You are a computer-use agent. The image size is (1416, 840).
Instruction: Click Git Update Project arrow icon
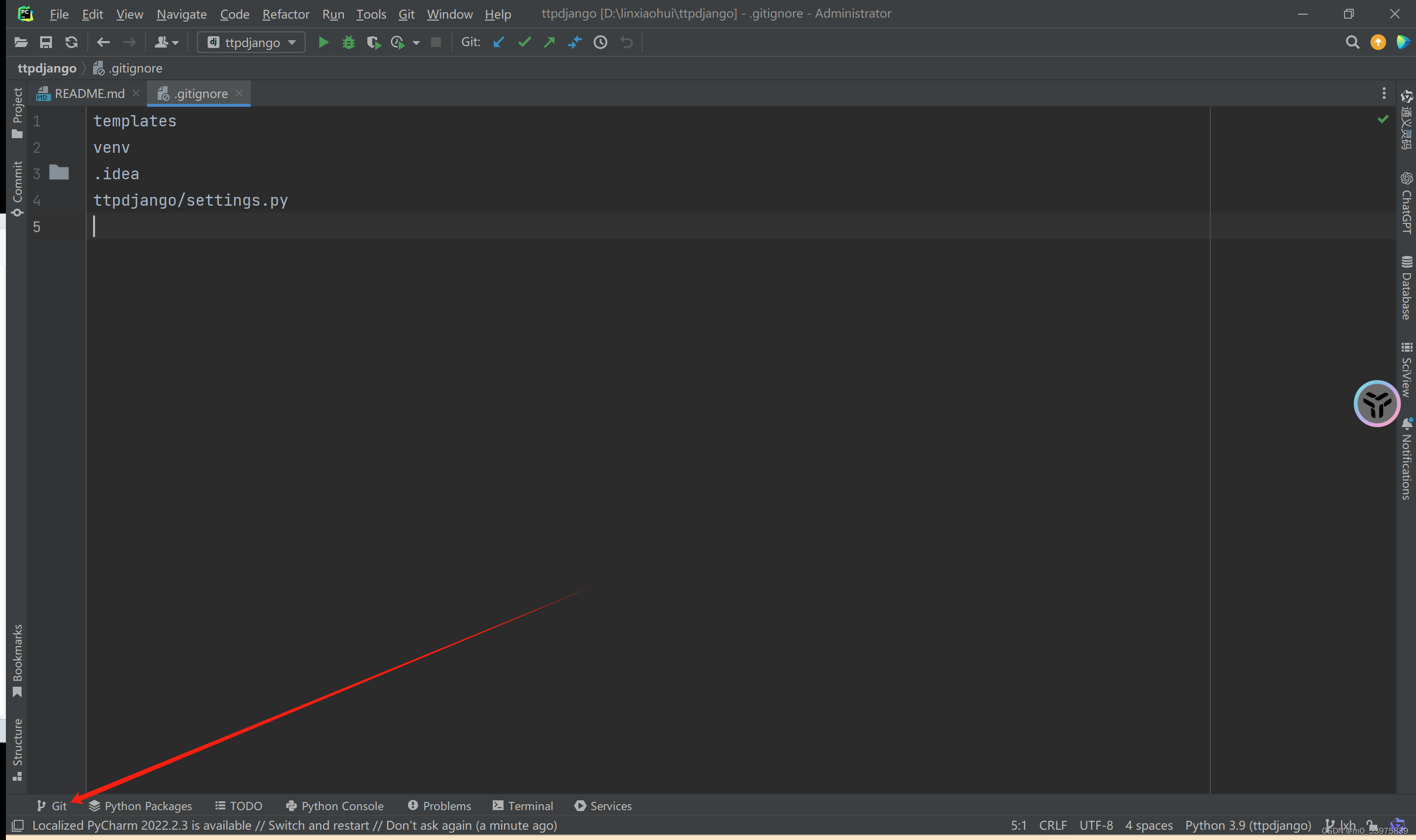click(x=499, y=43)
